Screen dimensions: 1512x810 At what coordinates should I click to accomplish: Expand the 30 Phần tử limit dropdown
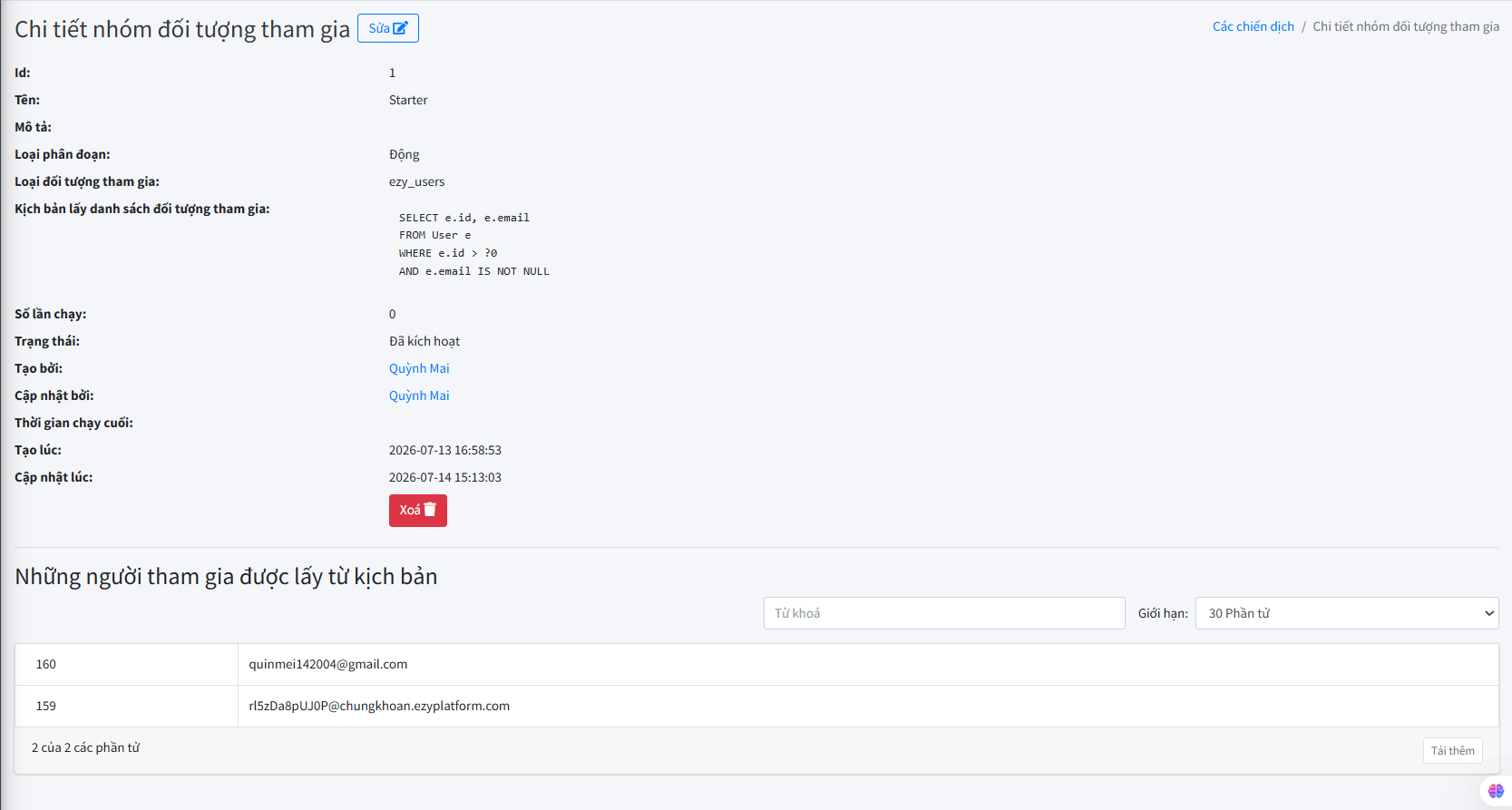click(1347, 613)
